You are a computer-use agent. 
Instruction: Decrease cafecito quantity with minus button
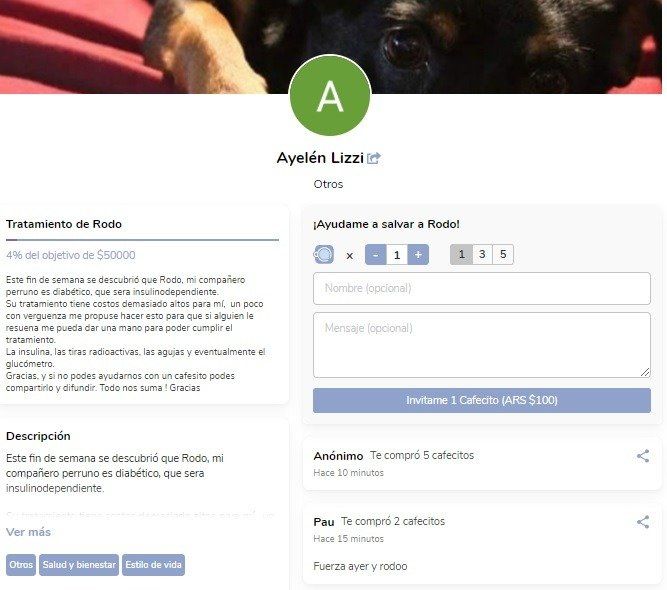[376, 254]
